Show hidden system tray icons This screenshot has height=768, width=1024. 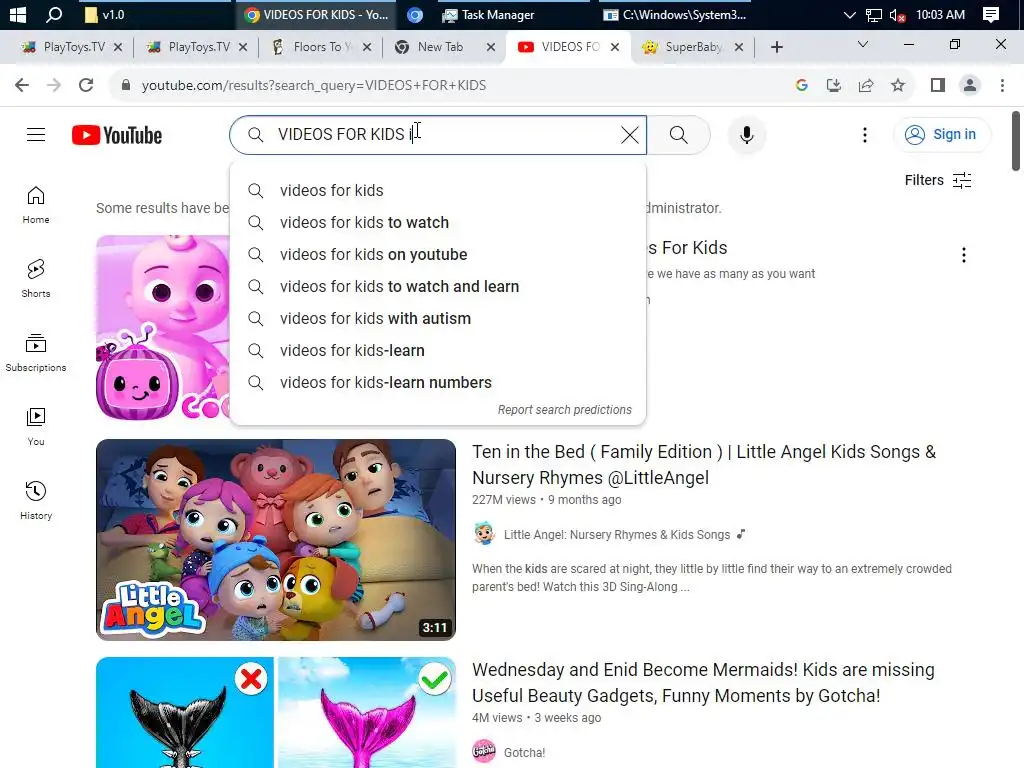[x=849, y=14]
